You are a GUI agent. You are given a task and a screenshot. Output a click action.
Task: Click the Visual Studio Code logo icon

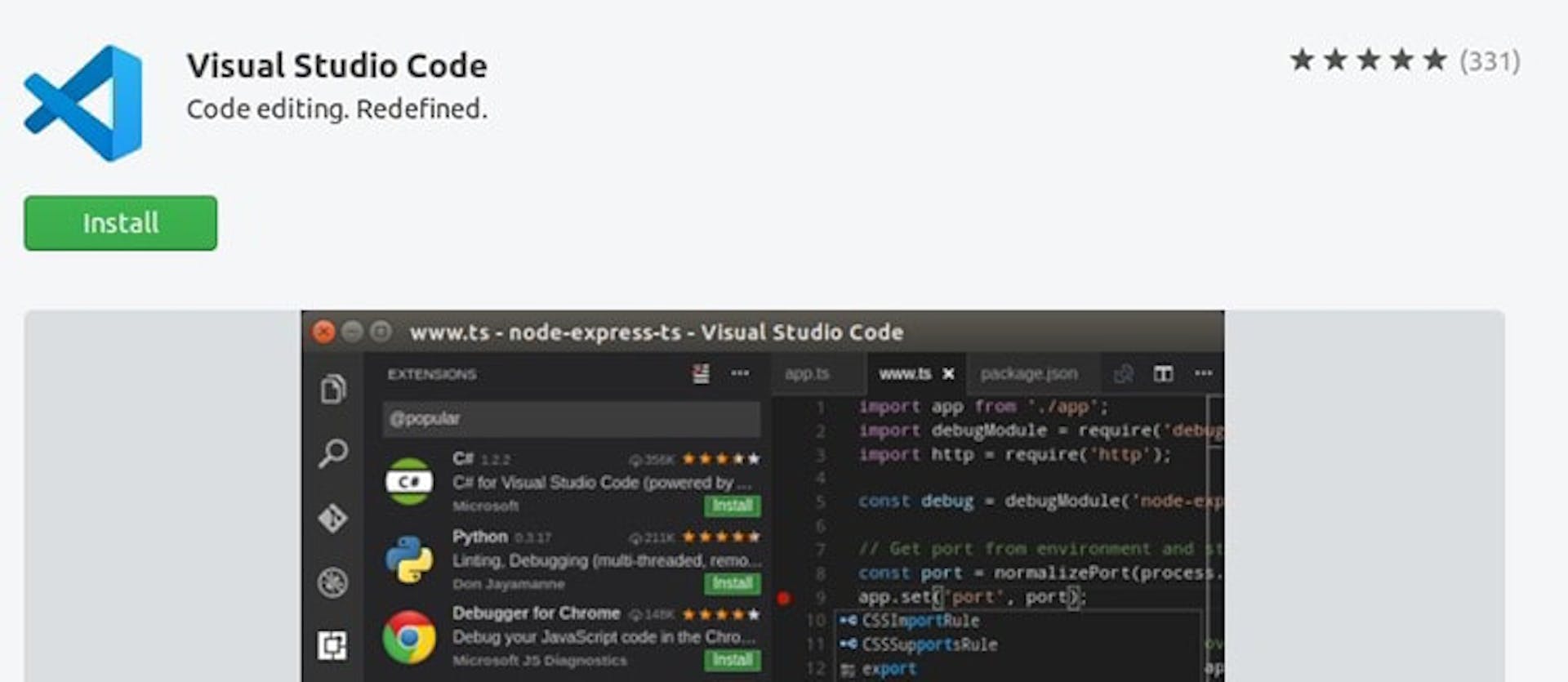83,103
